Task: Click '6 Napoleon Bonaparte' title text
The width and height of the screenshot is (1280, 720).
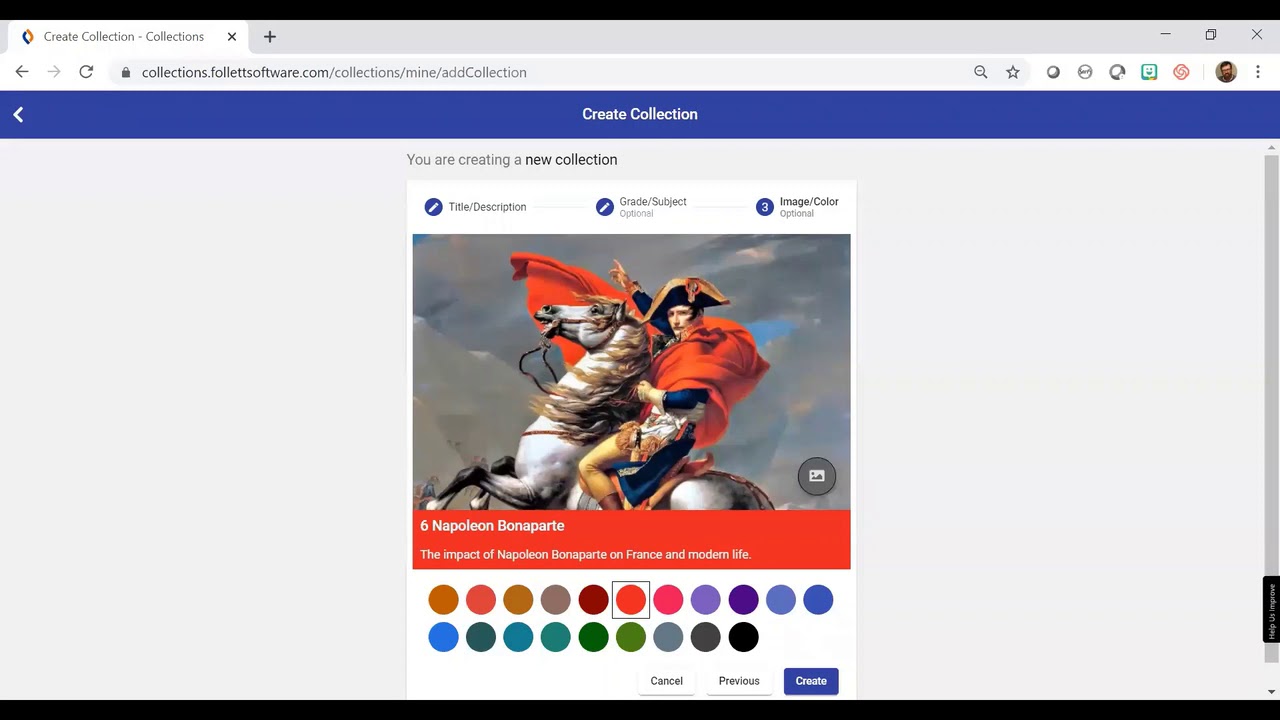Action: [x=492, y=526]
